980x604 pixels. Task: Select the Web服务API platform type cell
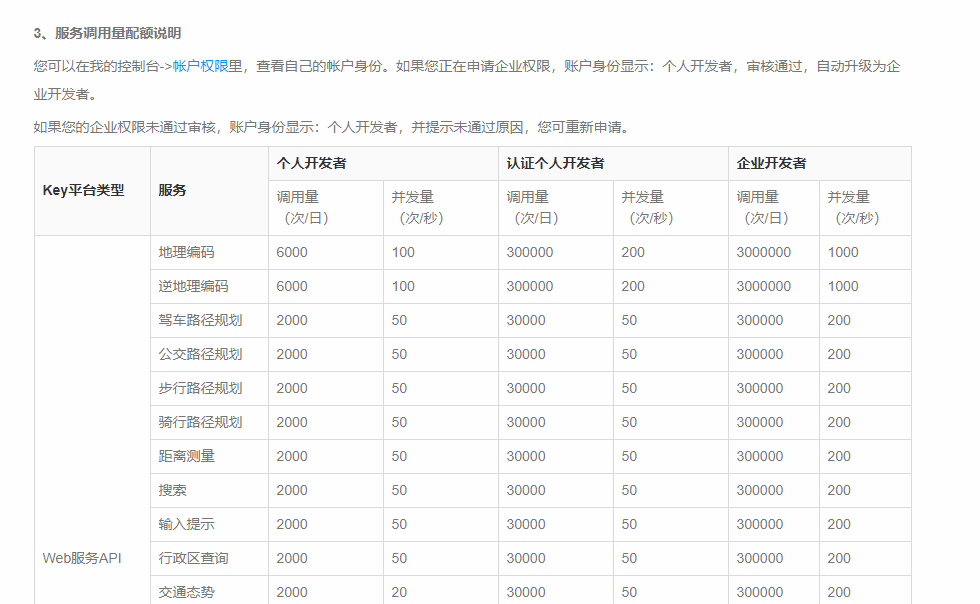[82, 558]
